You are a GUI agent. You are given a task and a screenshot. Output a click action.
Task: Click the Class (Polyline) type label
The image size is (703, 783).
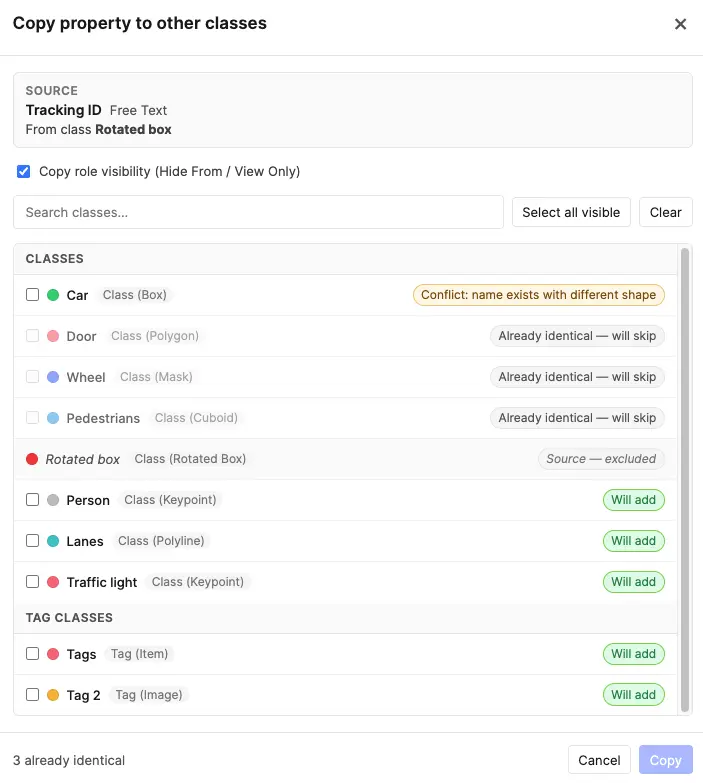[x=161, y=540]
